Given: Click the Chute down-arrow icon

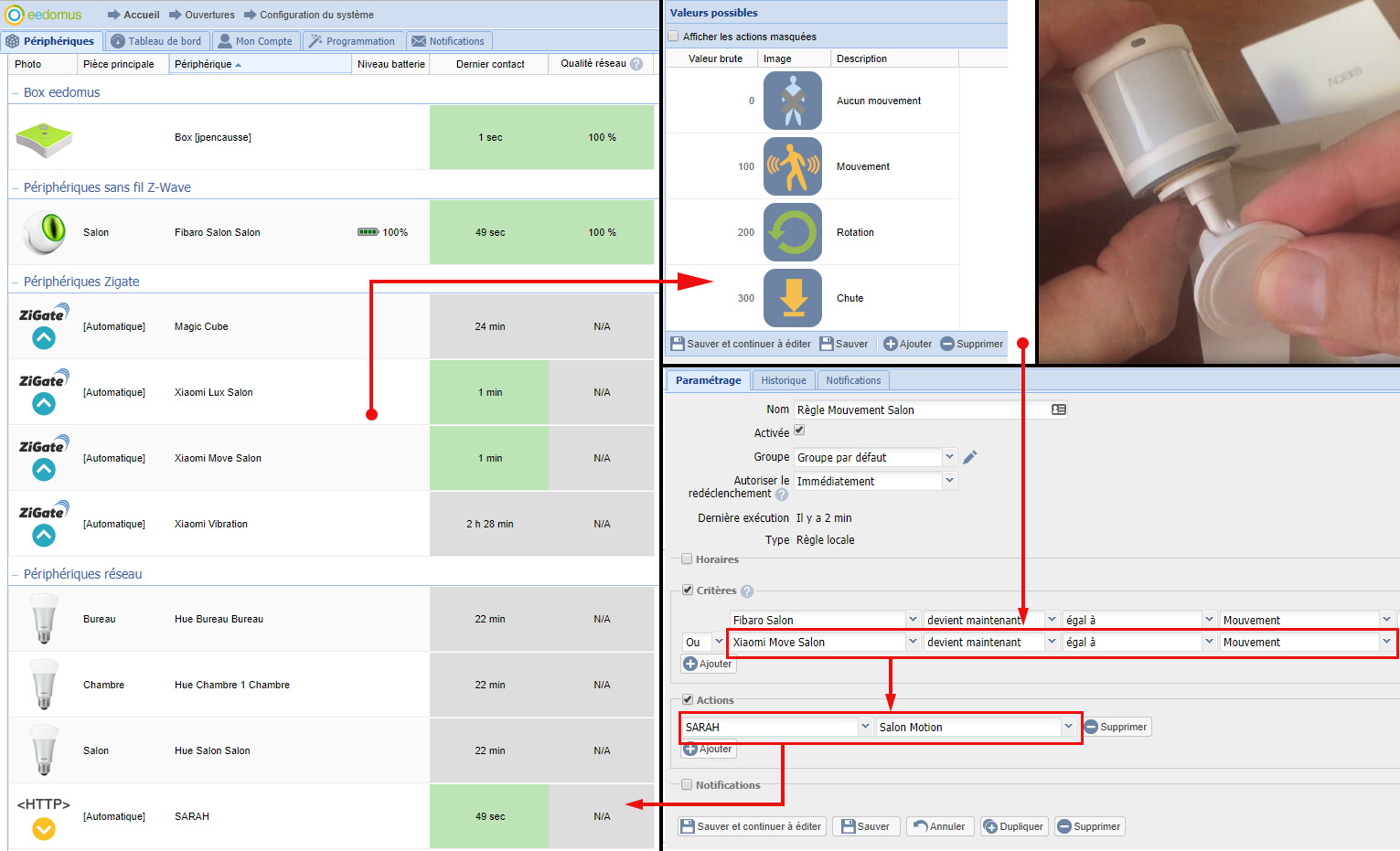Looking at the screenshot, I should click(x=792, y=298).
